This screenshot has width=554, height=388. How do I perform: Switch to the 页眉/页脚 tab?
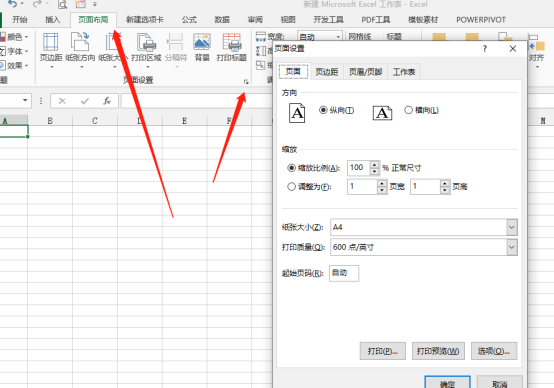[x=365, y=72]
